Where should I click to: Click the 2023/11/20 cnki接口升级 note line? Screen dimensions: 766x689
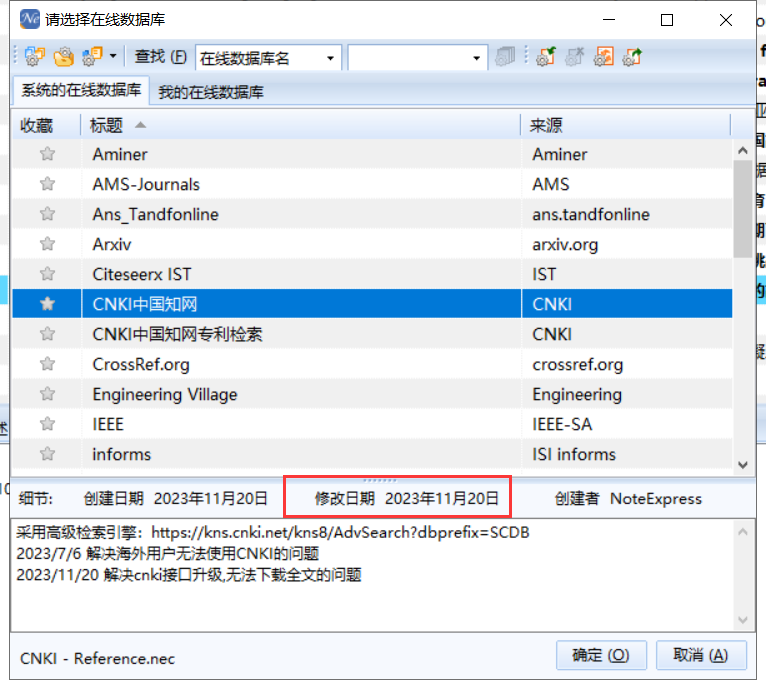(189, 575)
